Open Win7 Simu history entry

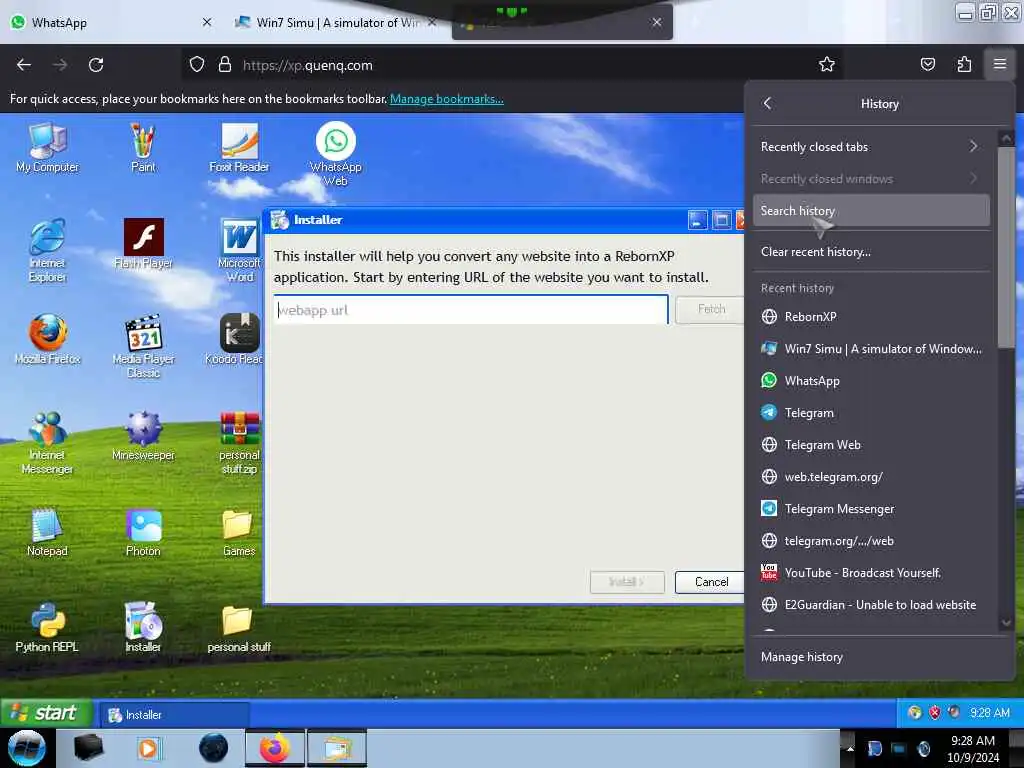871,348
